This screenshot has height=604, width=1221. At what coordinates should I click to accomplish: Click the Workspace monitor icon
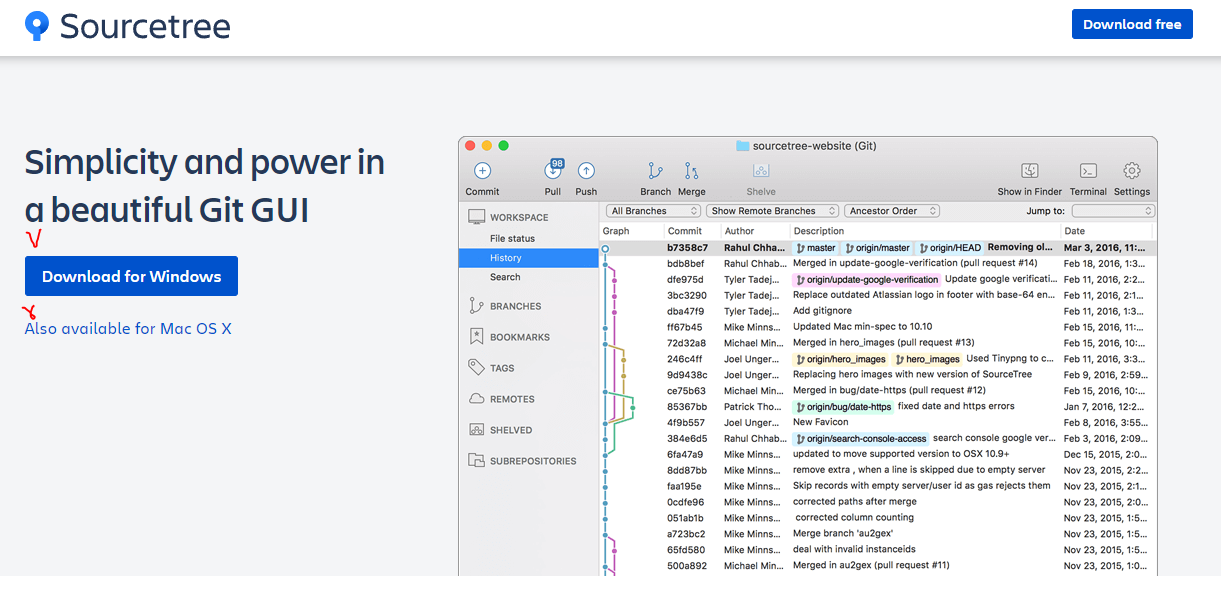coord(476,217)
